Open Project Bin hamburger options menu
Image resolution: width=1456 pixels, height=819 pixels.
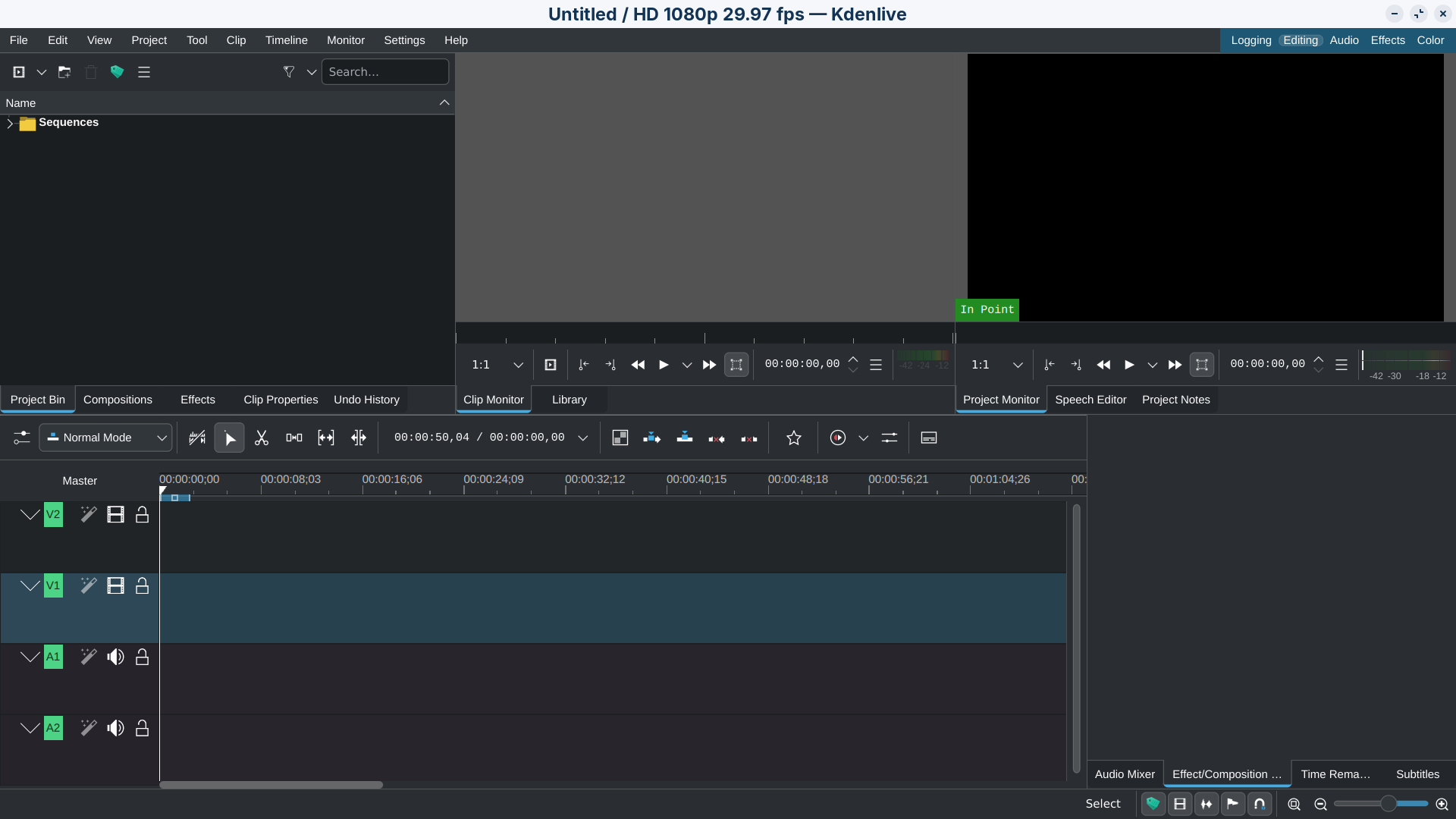(144, 72)
